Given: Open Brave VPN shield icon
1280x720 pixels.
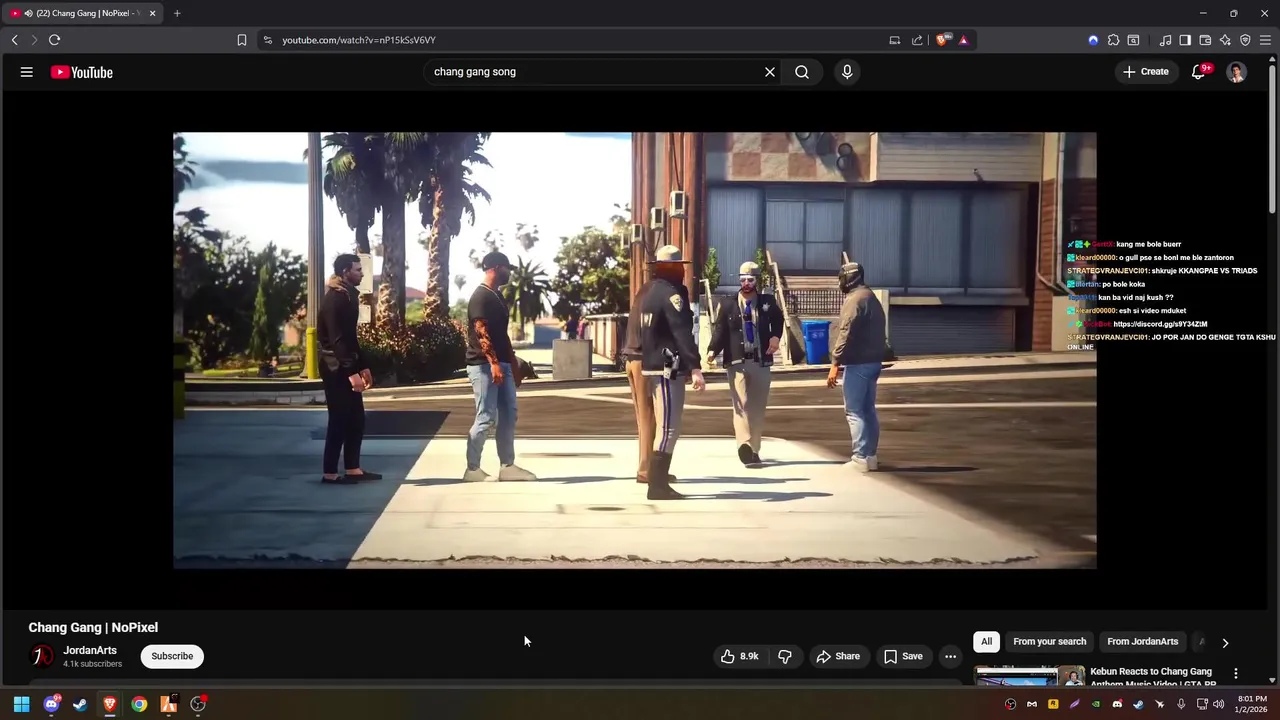Looking at the screenshot, I should (x=1245, y=40).
